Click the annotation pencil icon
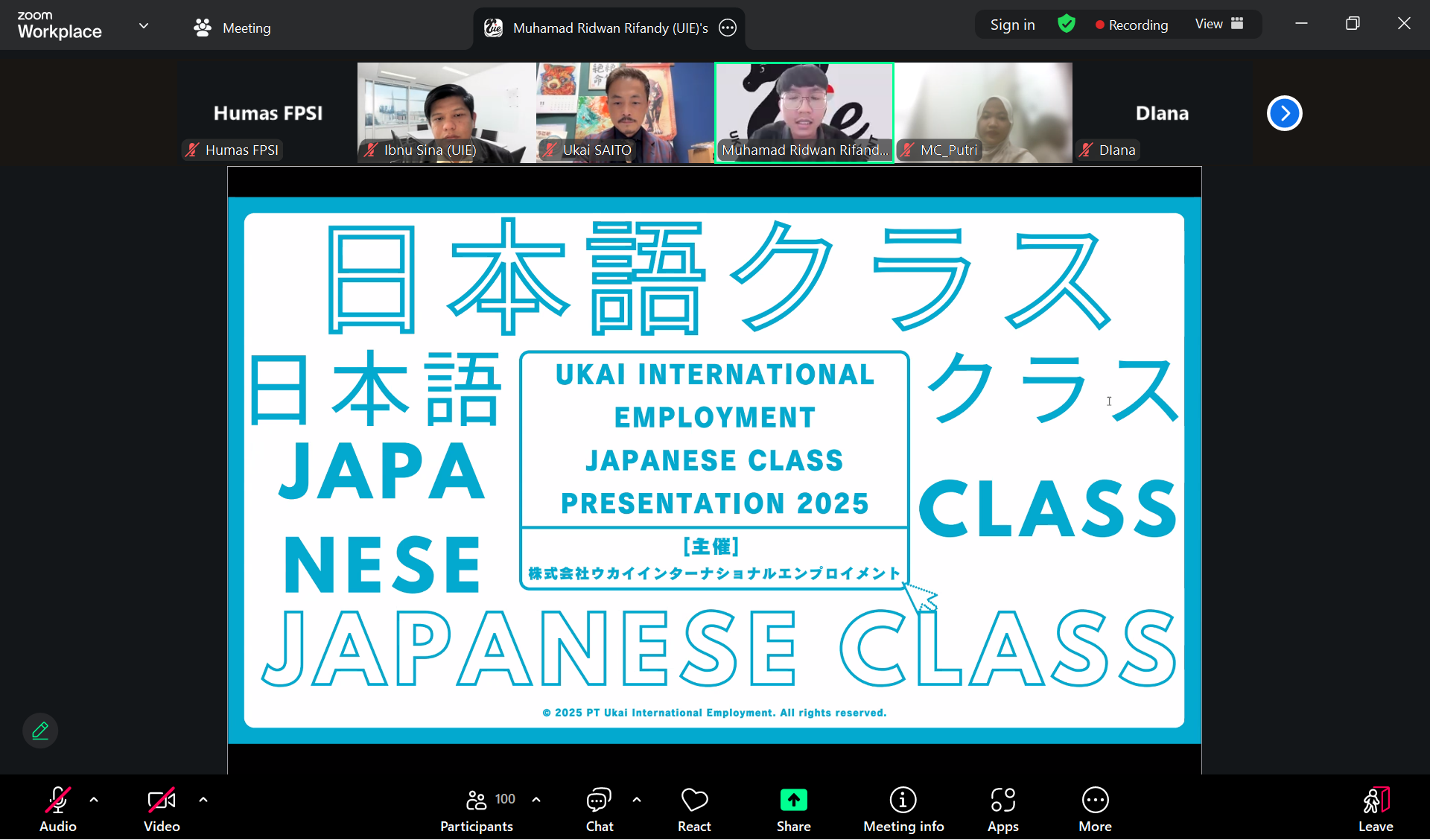The image size is (1430, 840). point(40,731)
